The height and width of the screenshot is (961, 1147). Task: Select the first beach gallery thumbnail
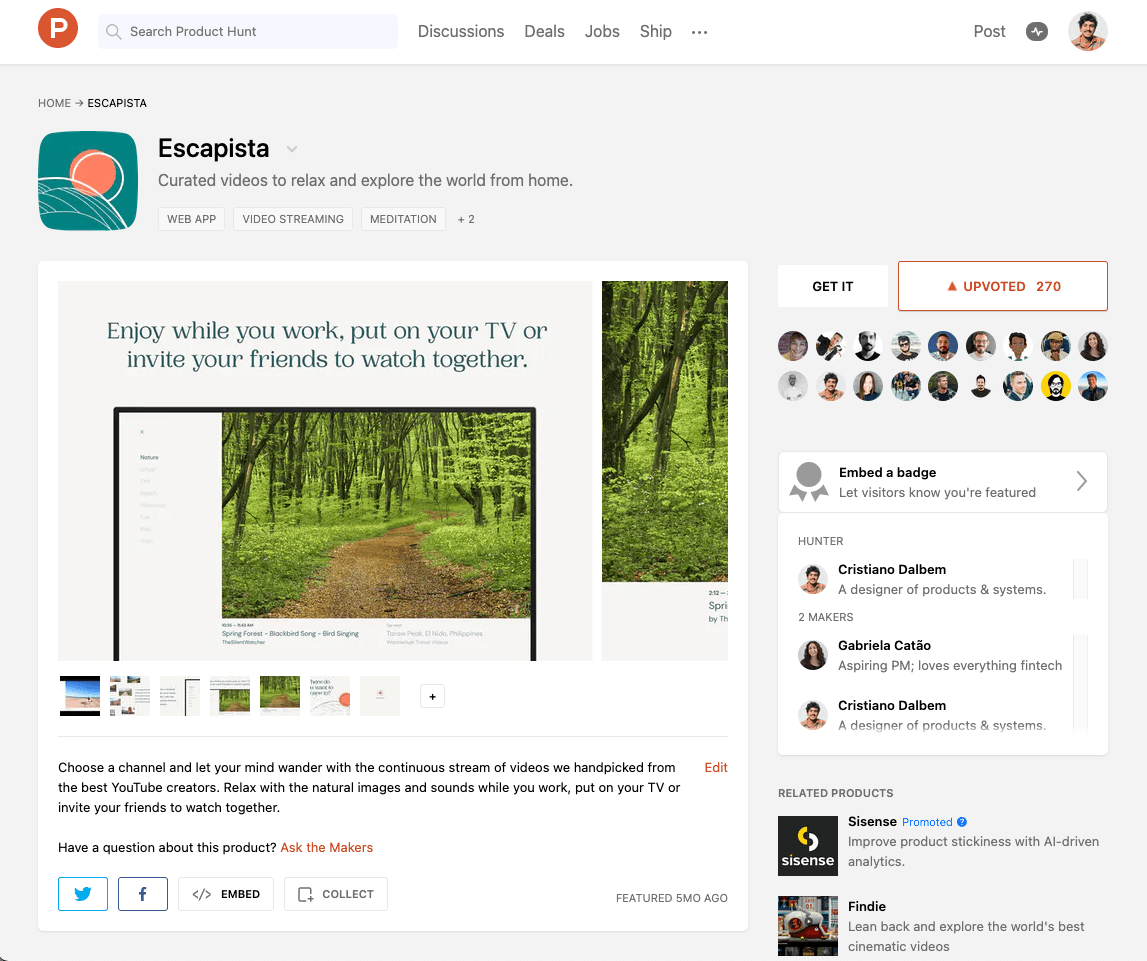point(80,696)
